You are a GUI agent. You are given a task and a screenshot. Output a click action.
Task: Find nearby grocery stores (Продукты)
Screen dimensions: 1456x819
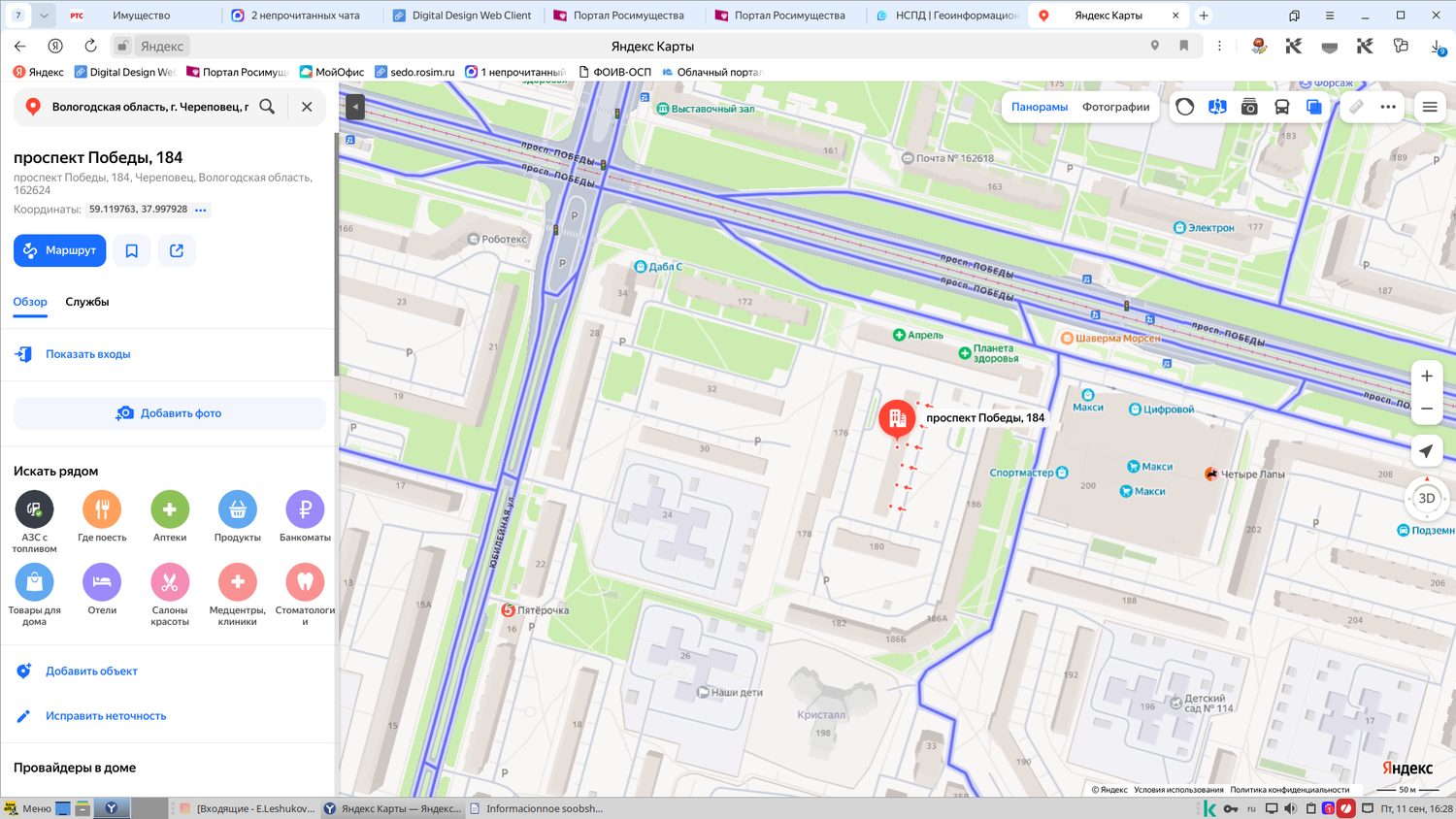click(238, 516)
